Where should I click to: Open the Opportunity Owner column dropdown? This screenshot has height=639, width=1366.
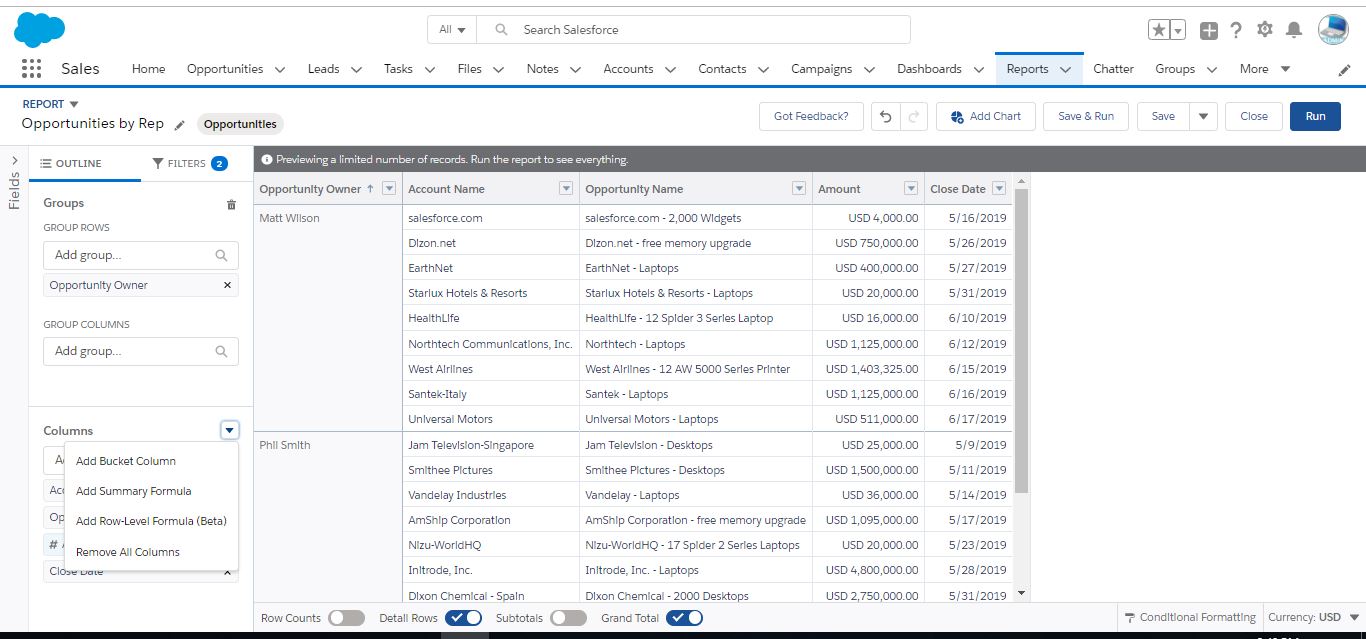click(389, 188)
